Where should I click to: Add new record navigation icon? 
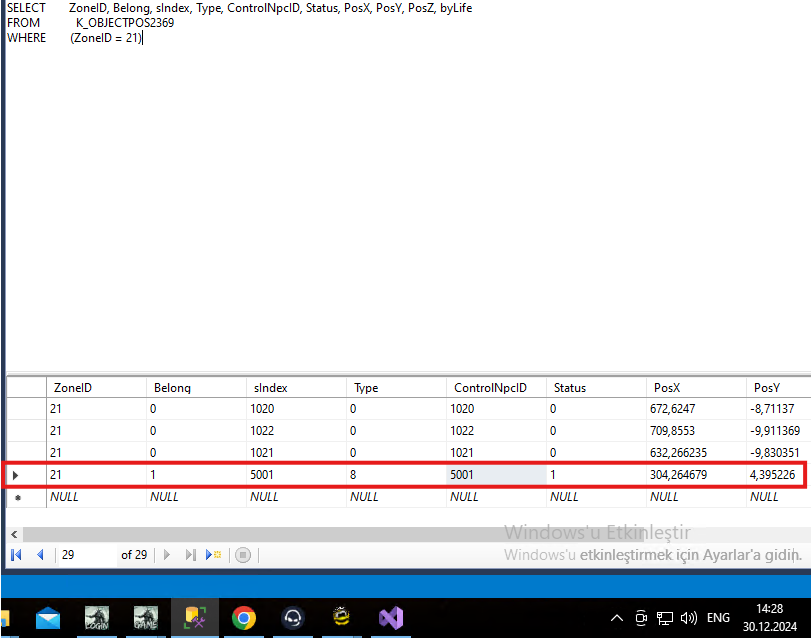pyautogui.click(x=213, y=555)
